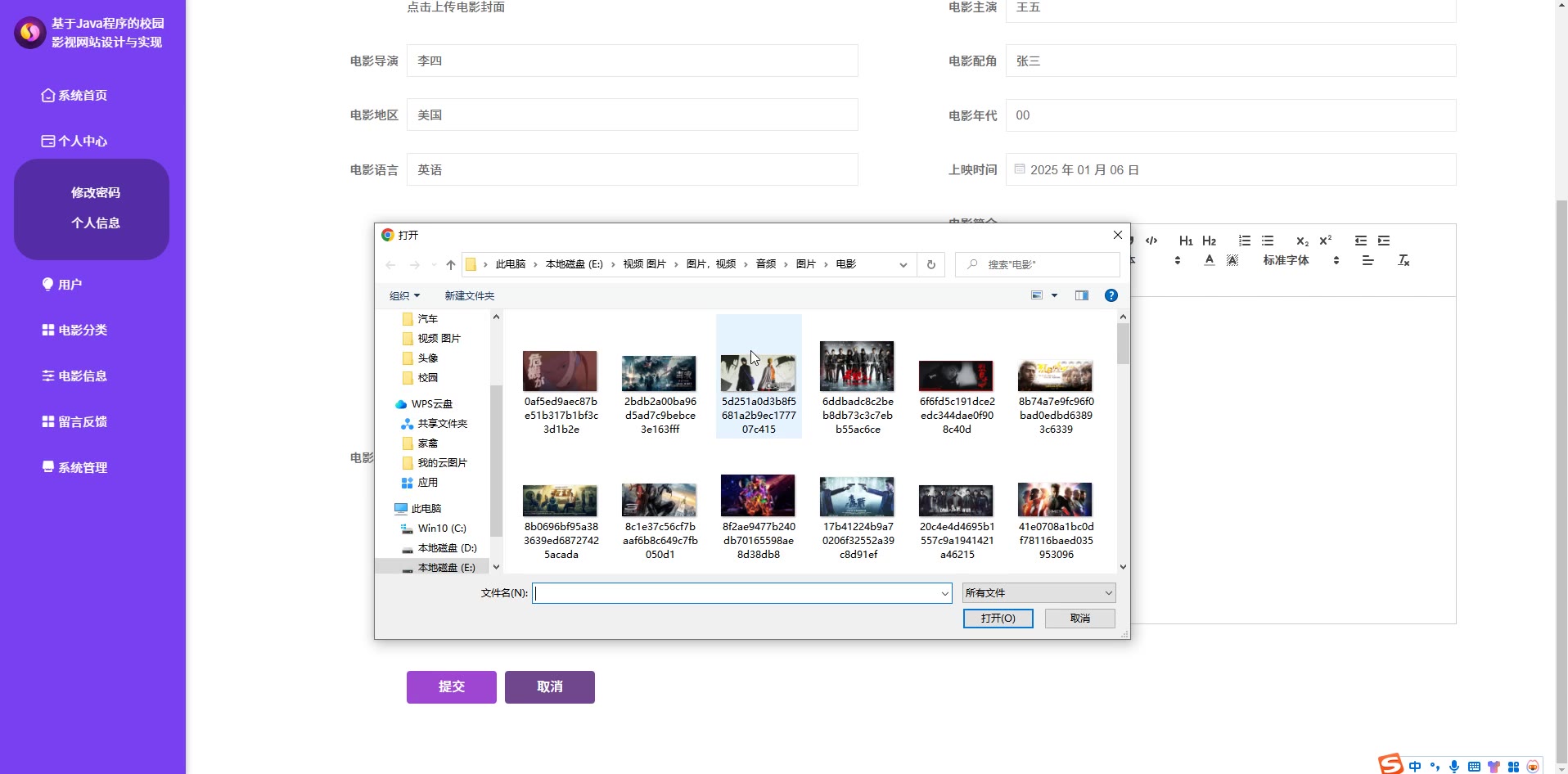Screen dimensions: 1568x774
Task: Open the 所有文件 file type dropdown
Action: 1039,593
